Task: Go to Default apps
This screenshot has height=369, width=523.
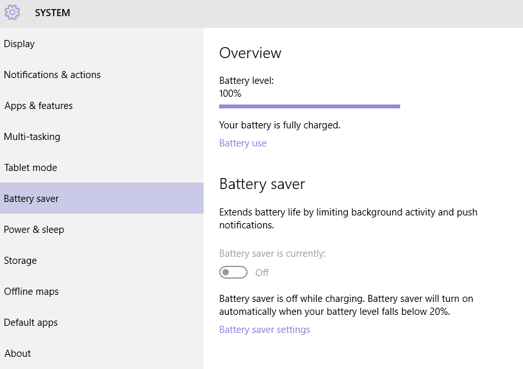Action: (102, 323)
